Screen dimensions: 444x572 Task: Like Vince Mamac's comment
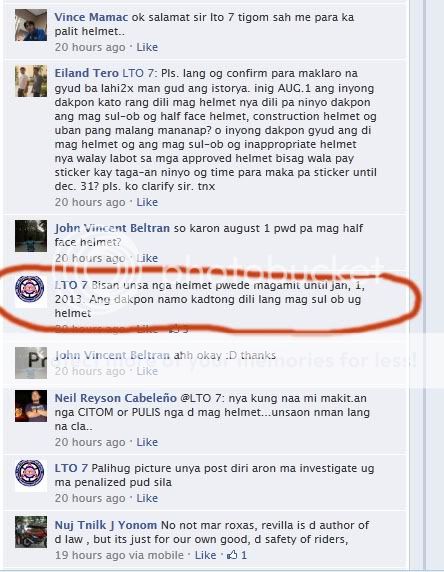[147, 47]
